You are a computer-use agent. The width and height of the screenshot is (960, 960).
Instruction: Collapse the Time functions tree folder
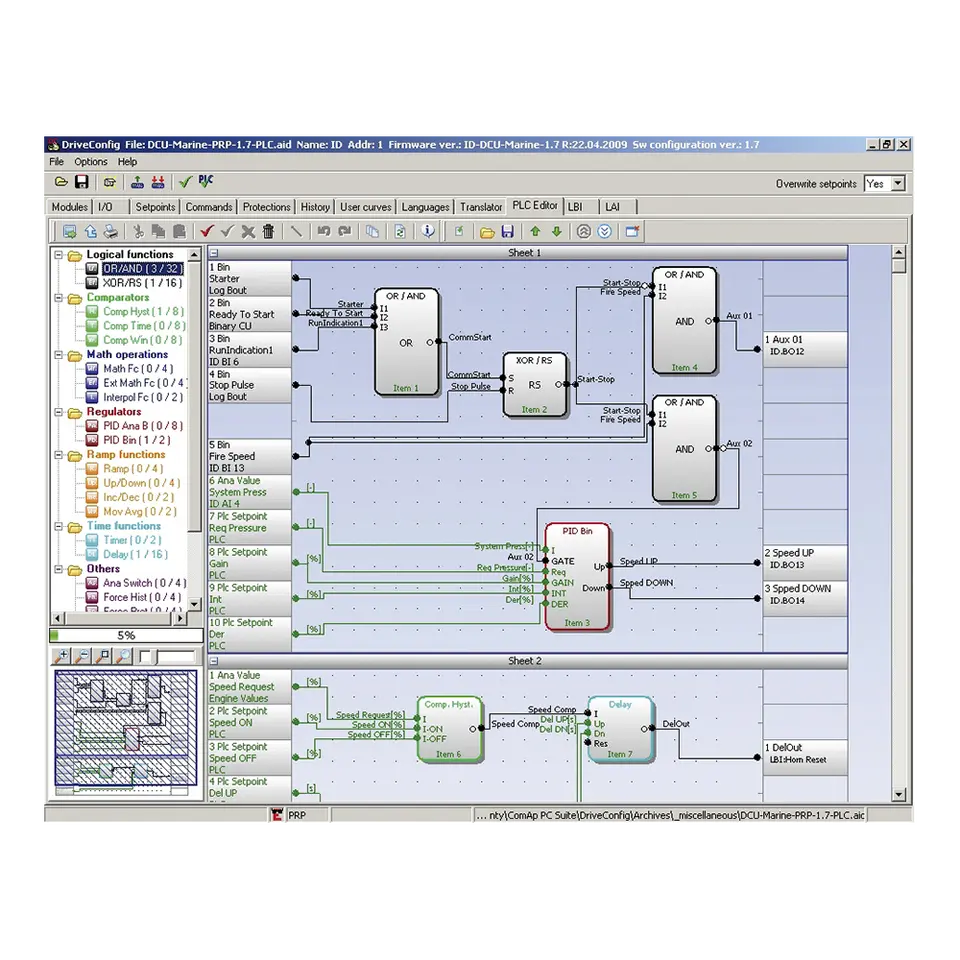point(59,526)
